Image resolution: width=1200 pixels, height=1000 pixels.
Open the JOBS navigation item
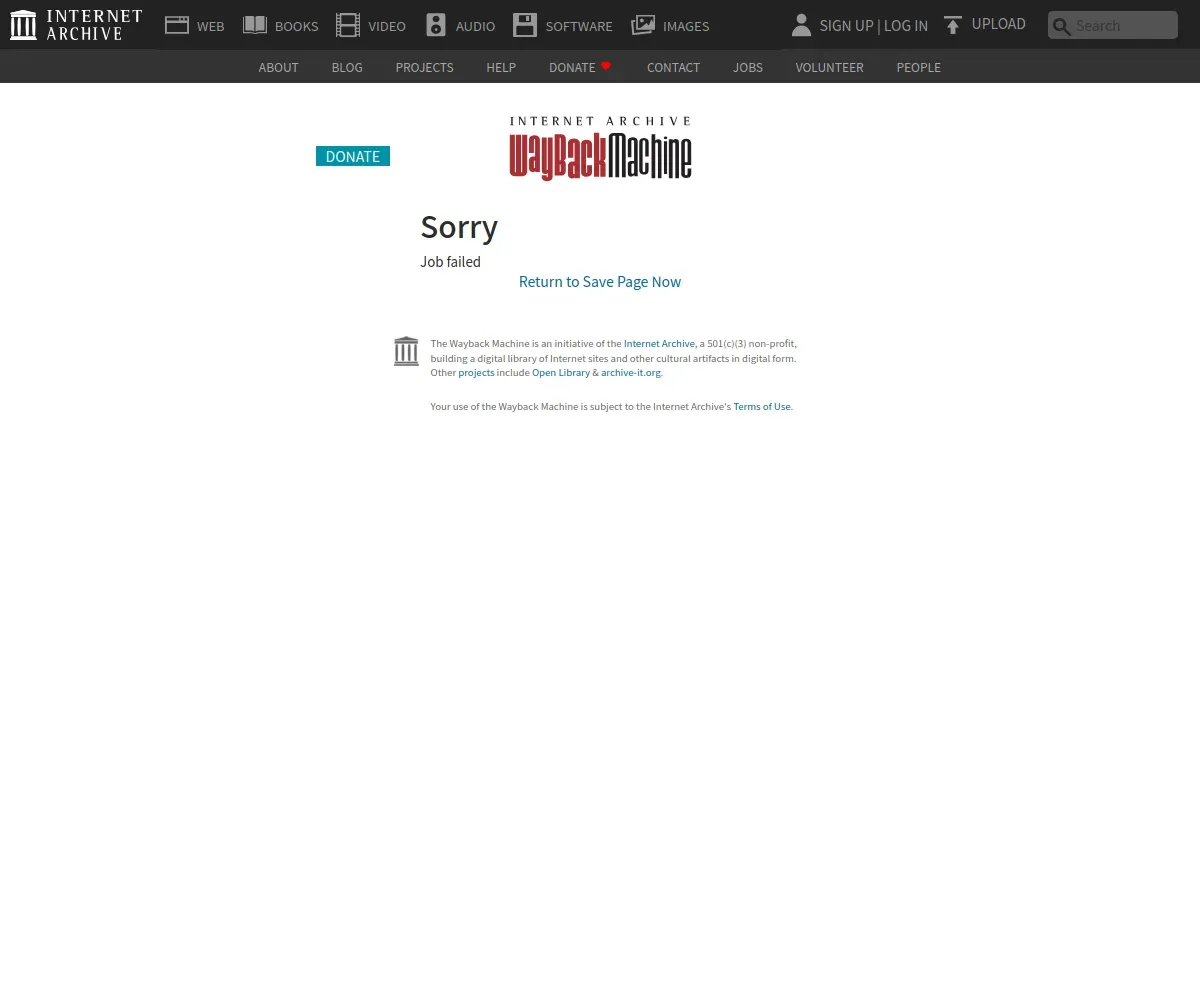pyautogui.click(x=748, y=67)
